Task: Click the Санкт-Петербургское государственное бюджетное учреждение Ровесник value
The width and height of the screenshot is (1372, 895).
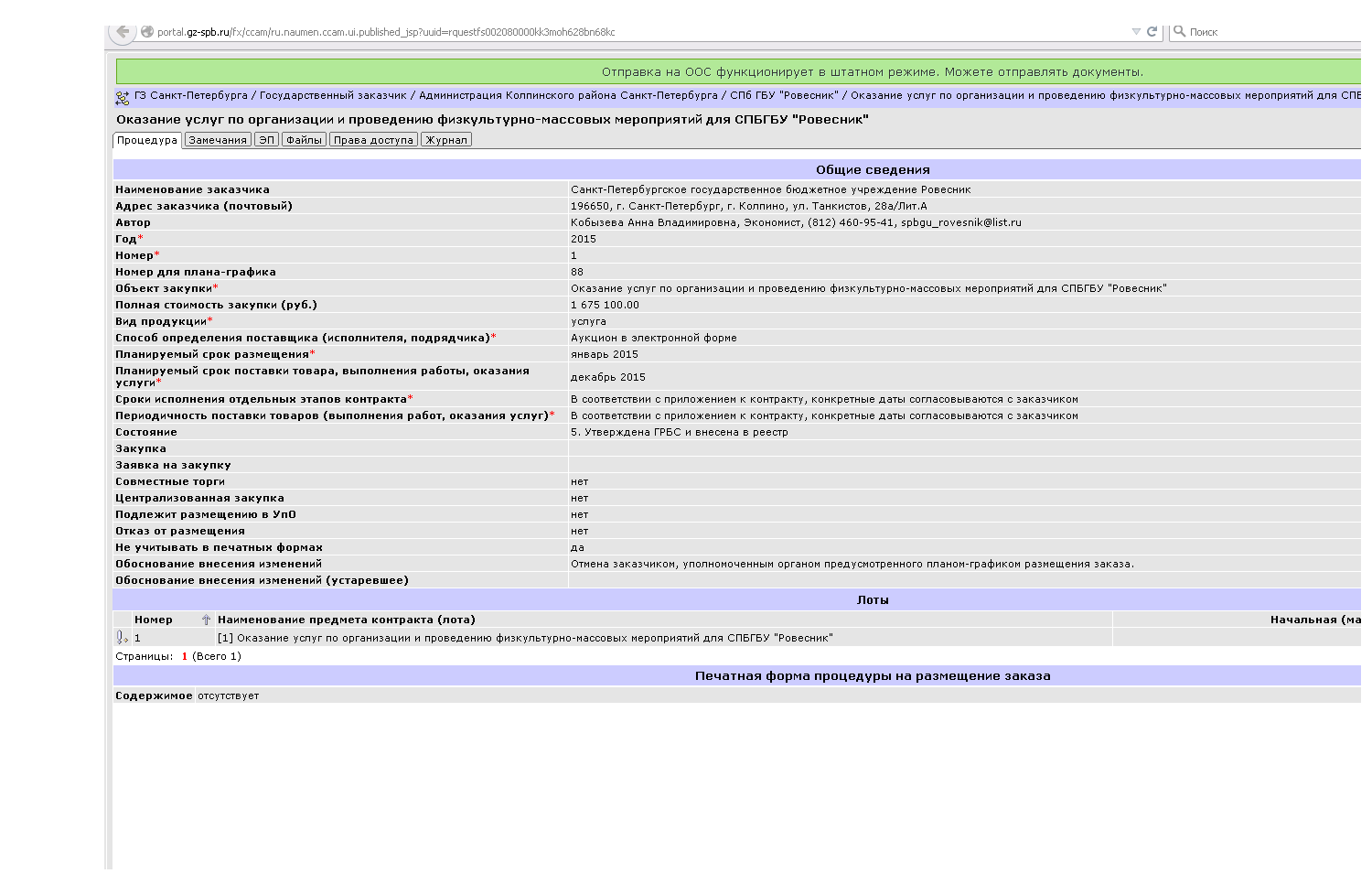Action: point(771,189)
